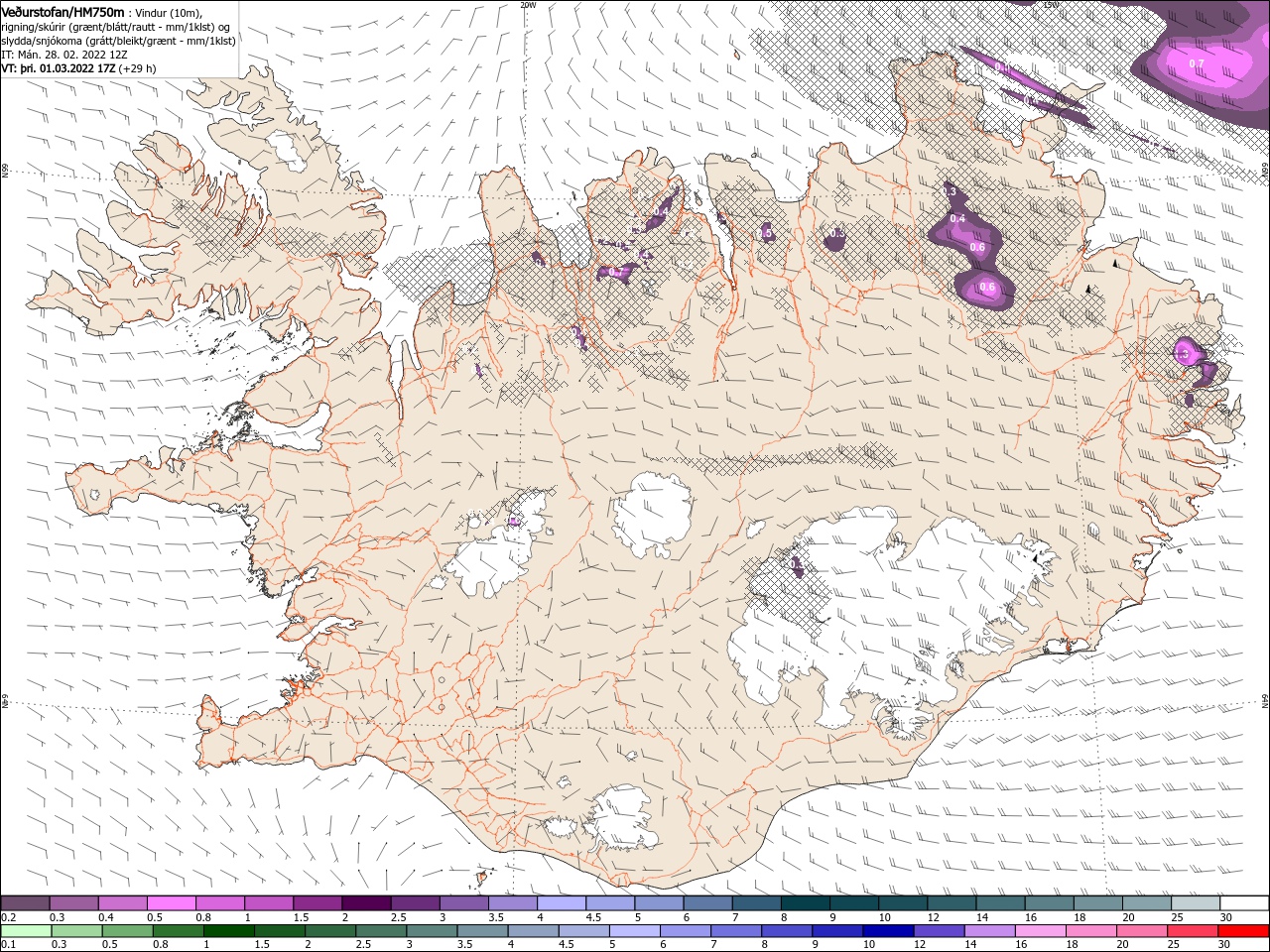Click the 'VT: þri. 01.03.2022 17Z' valid time
The height and width of the screenshot is (952, 1270).
59,68
